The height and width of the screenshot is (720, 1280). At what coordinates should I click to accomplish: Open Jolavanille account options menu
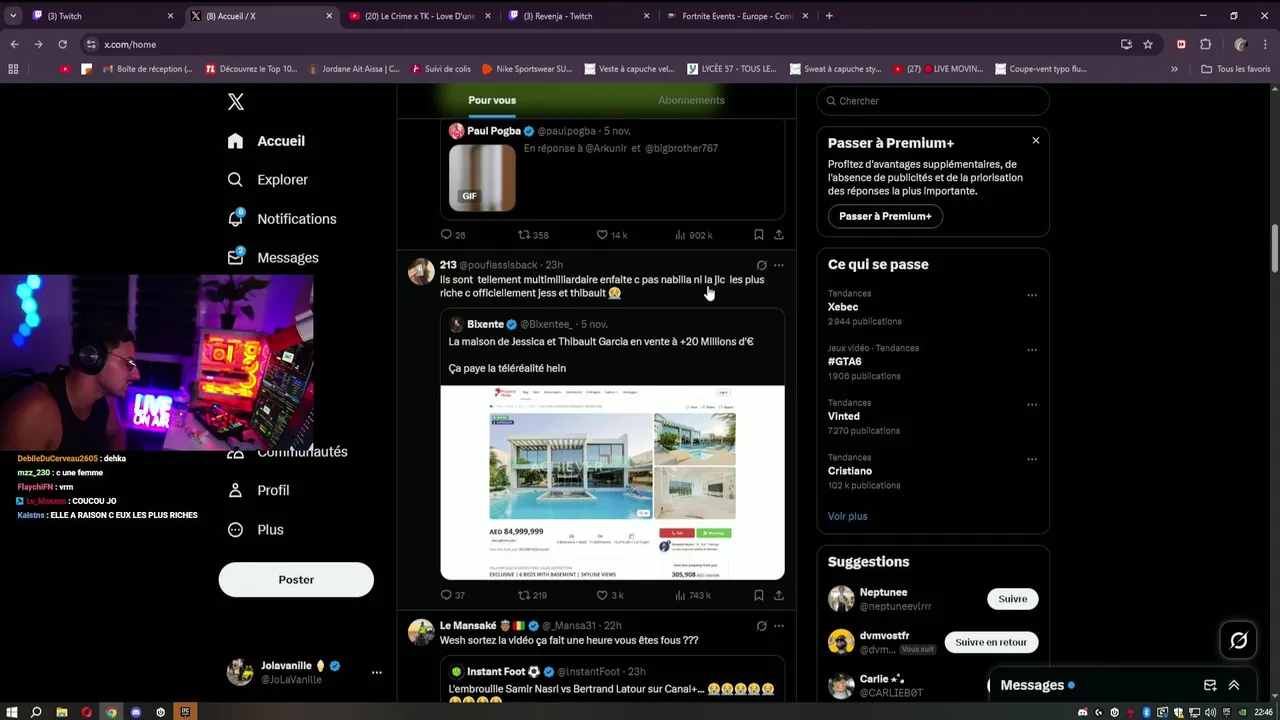pyautogui.click(x=376, y=672)
